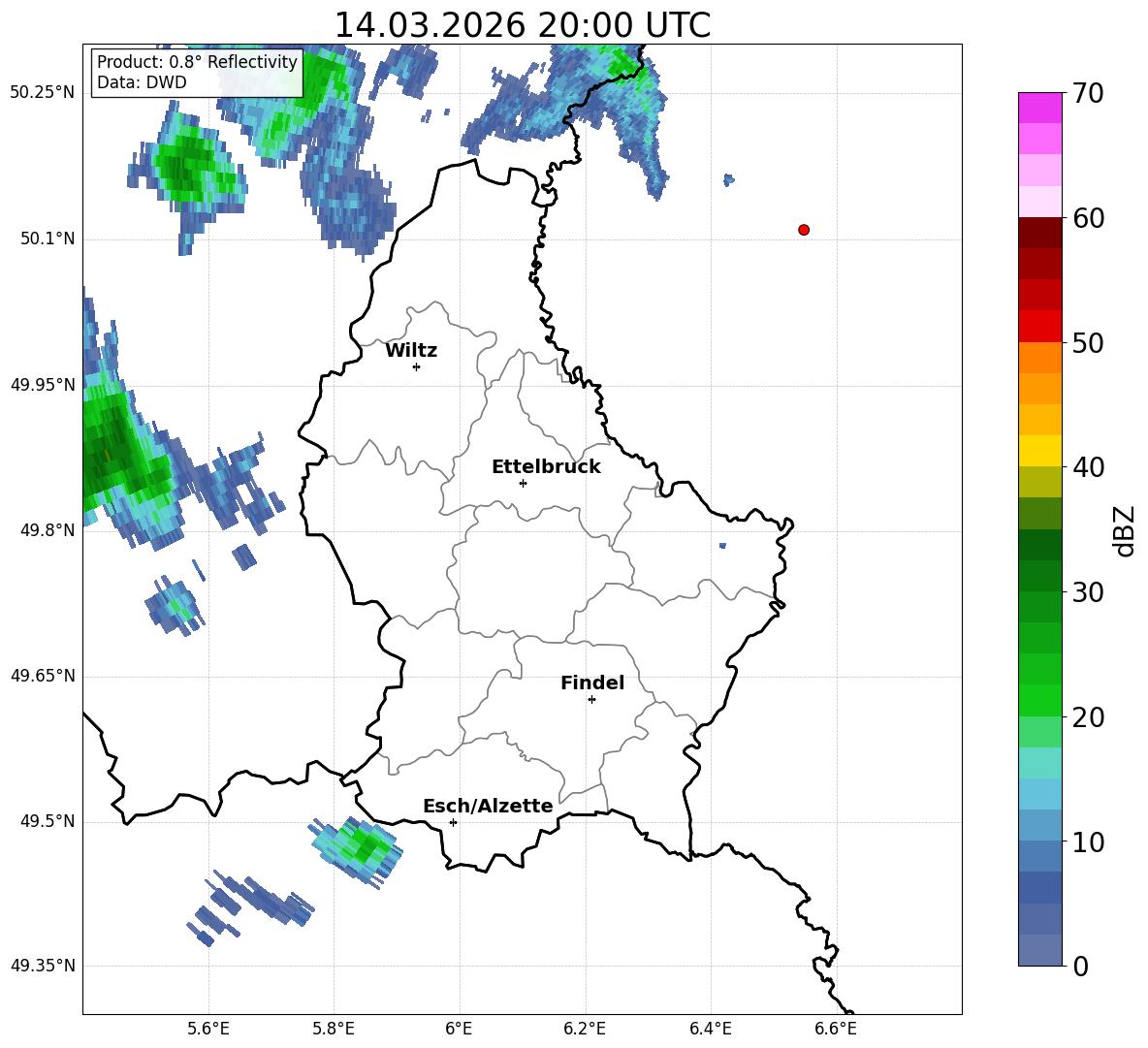Viewport: 1148px width, 1048px height.
Task: Click the 49.65°N latitude label
Action: coord(43,676)
